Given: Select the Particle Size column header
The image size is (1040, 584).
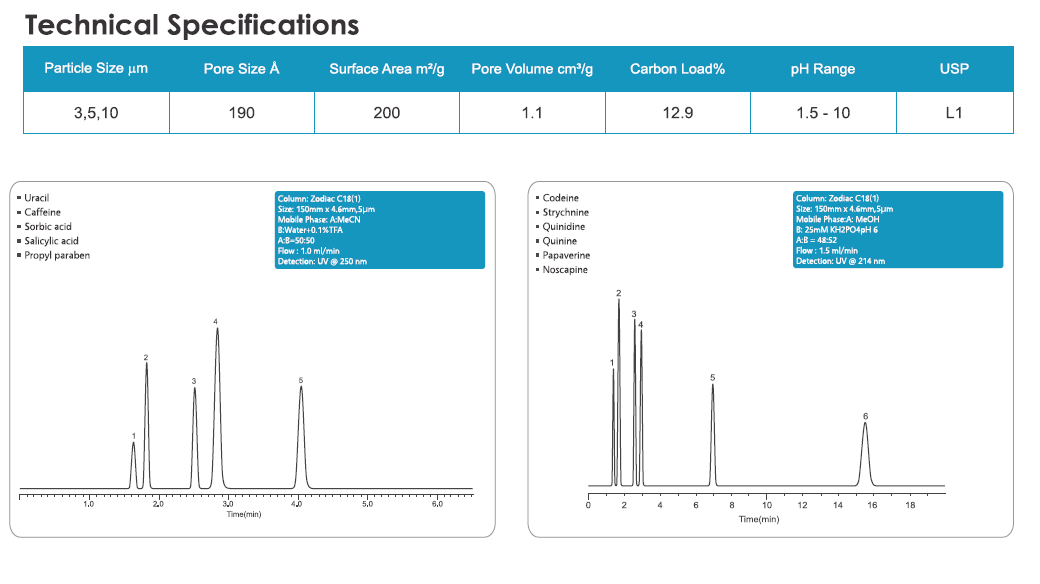Looking at the screenshot, I should [96, 69].
